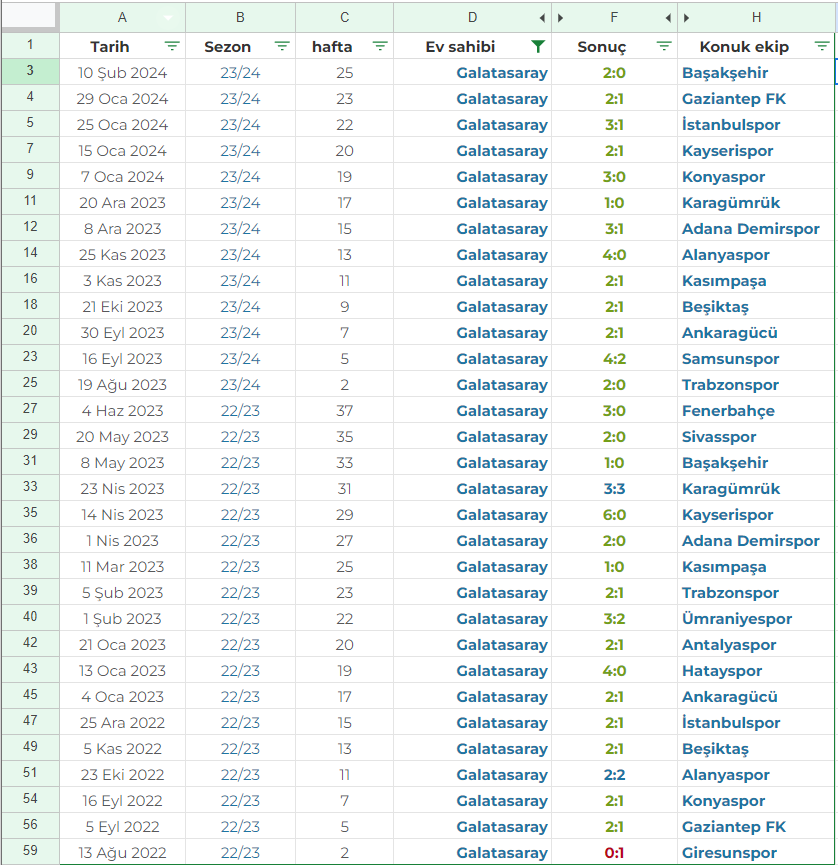Open the Konuk ekip column filter

[822, 46]
